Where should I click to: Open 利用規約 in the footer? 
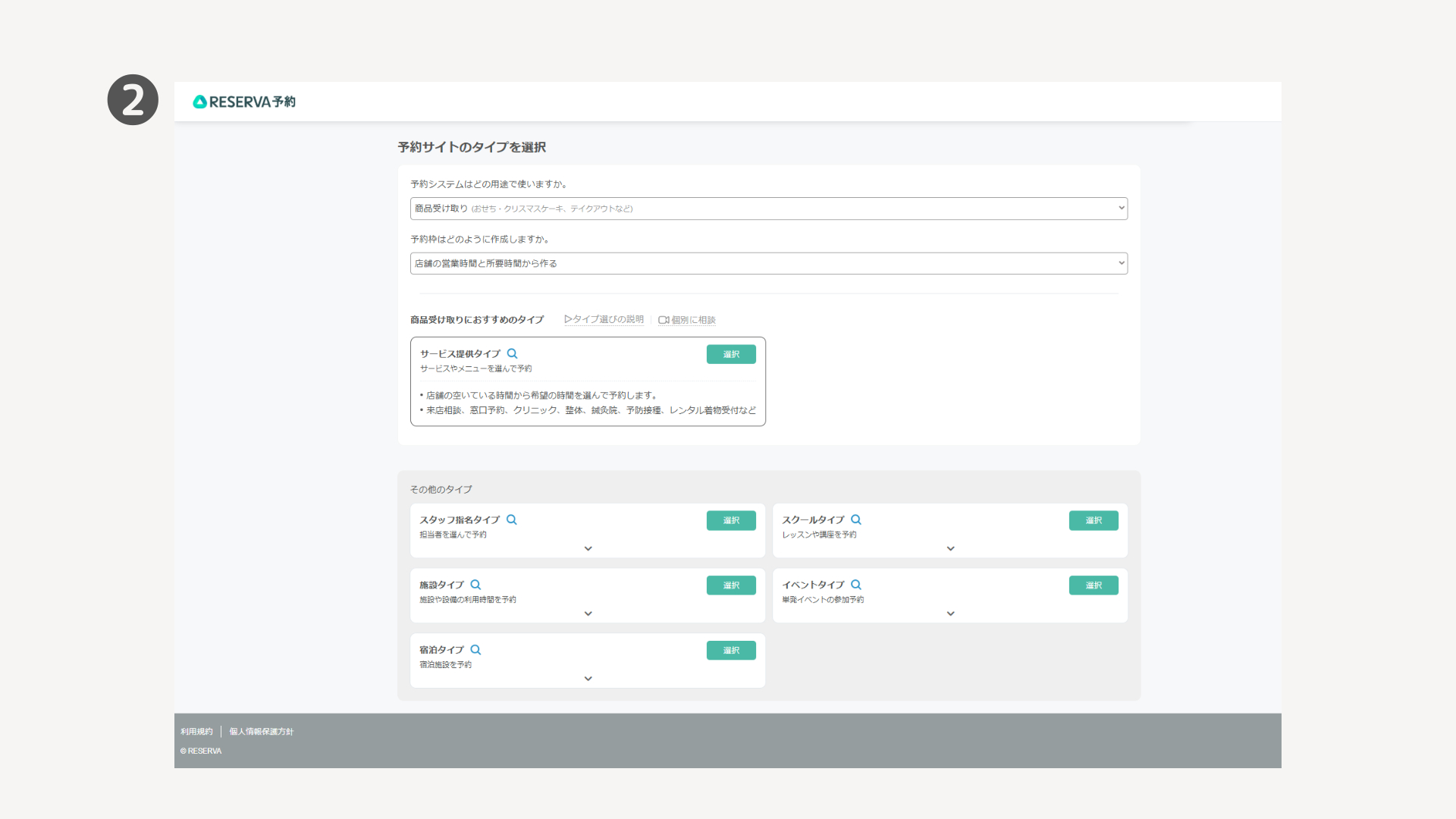pyautogui.click(x=196, y=732)
